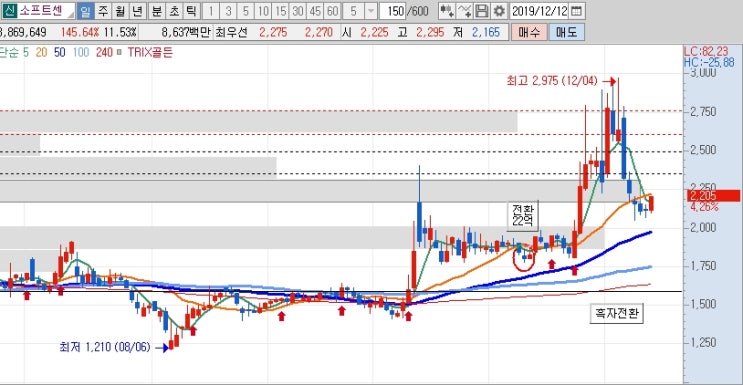Screen dimensions: 743x385
Task: Click the 2019/12/12 date field
Action: 539,10
